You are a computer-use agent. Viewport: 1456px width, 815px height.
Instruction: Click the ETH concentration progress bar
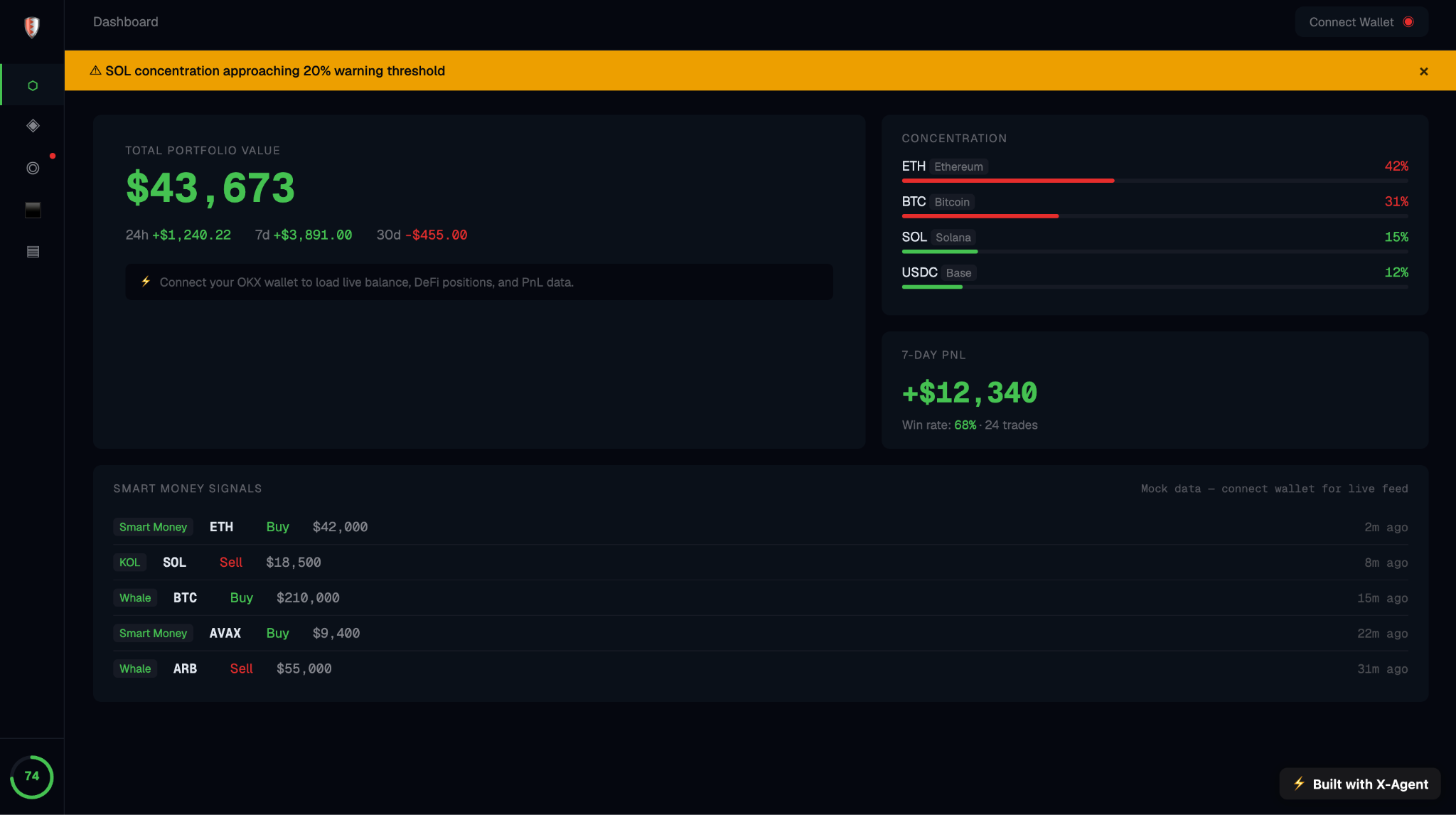pyautogui.click(x=1155, y=181)
